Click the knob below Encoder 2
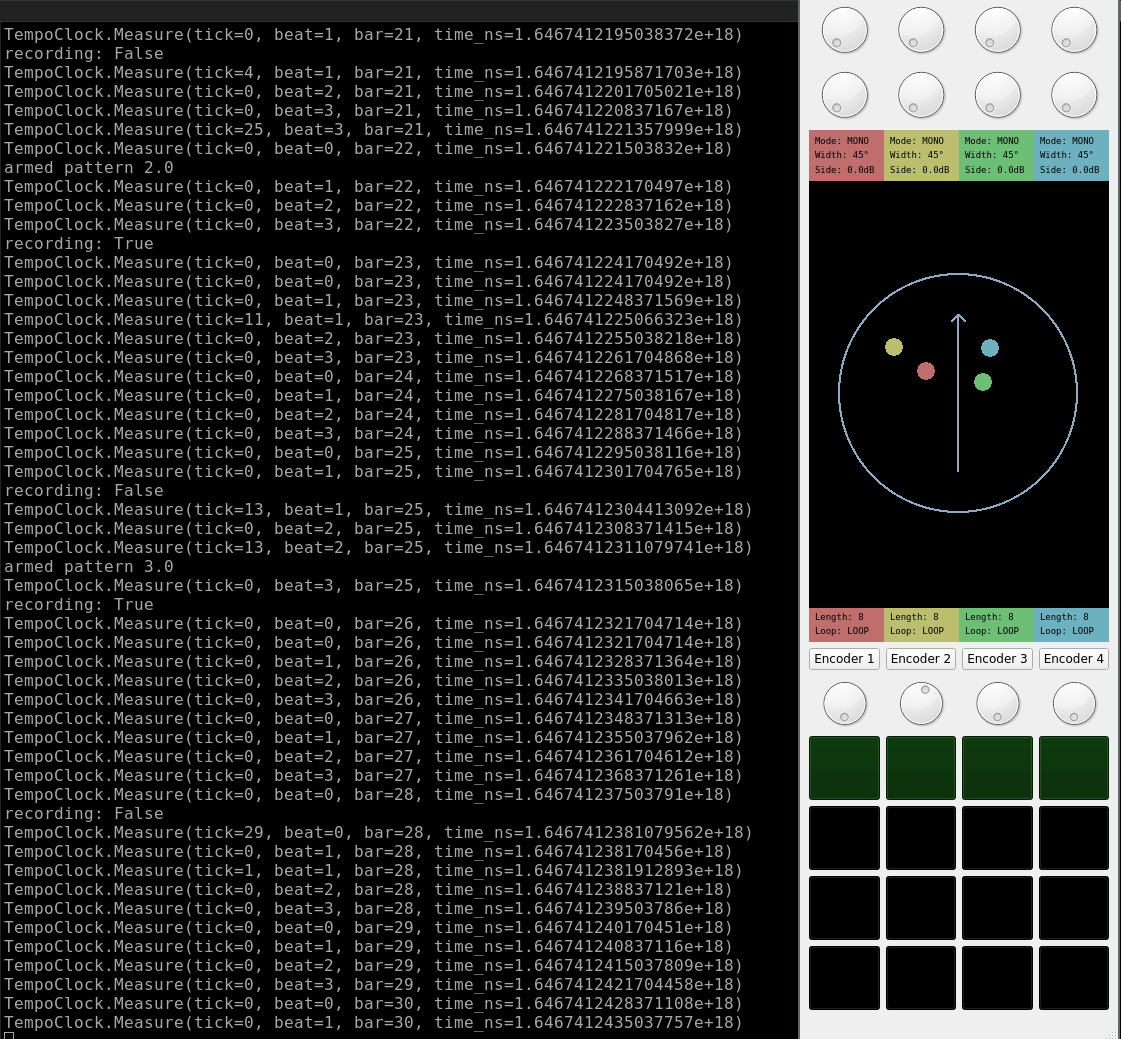Image resolution: width=1121 pixels, height=1039 pixels. point(922,704)
